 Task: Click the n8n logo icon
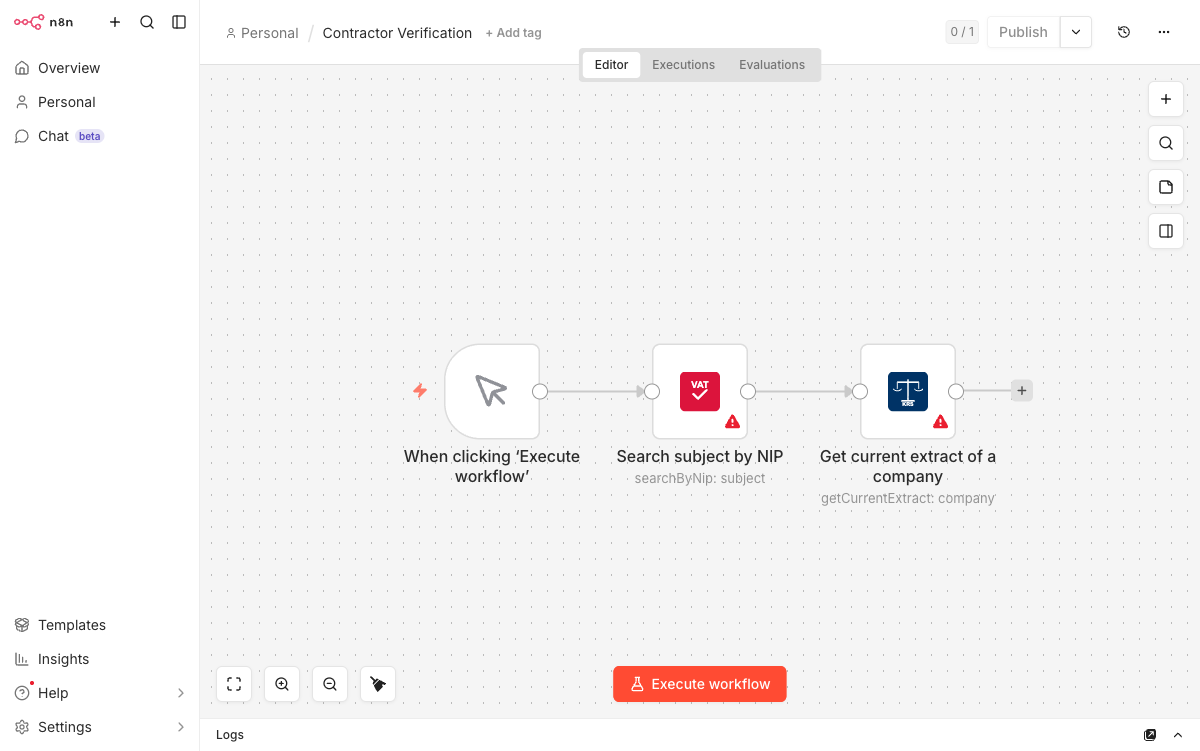tap(29, 22)
